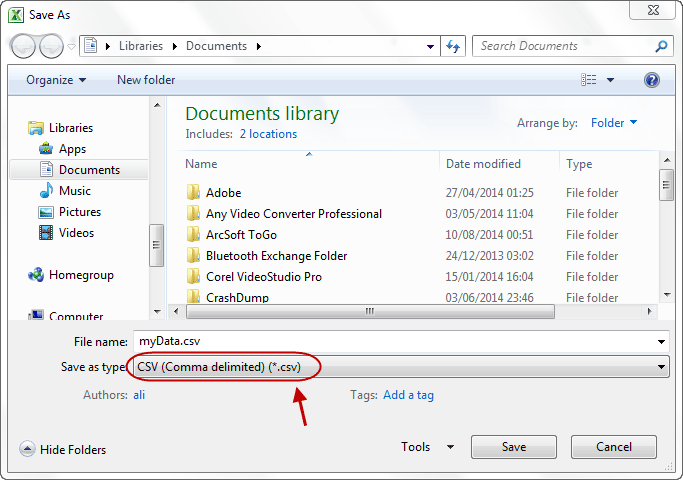Click the Corel VideoStudio Pro folder icon
Viewport: 683px width, 480px height.
point(193,276)
